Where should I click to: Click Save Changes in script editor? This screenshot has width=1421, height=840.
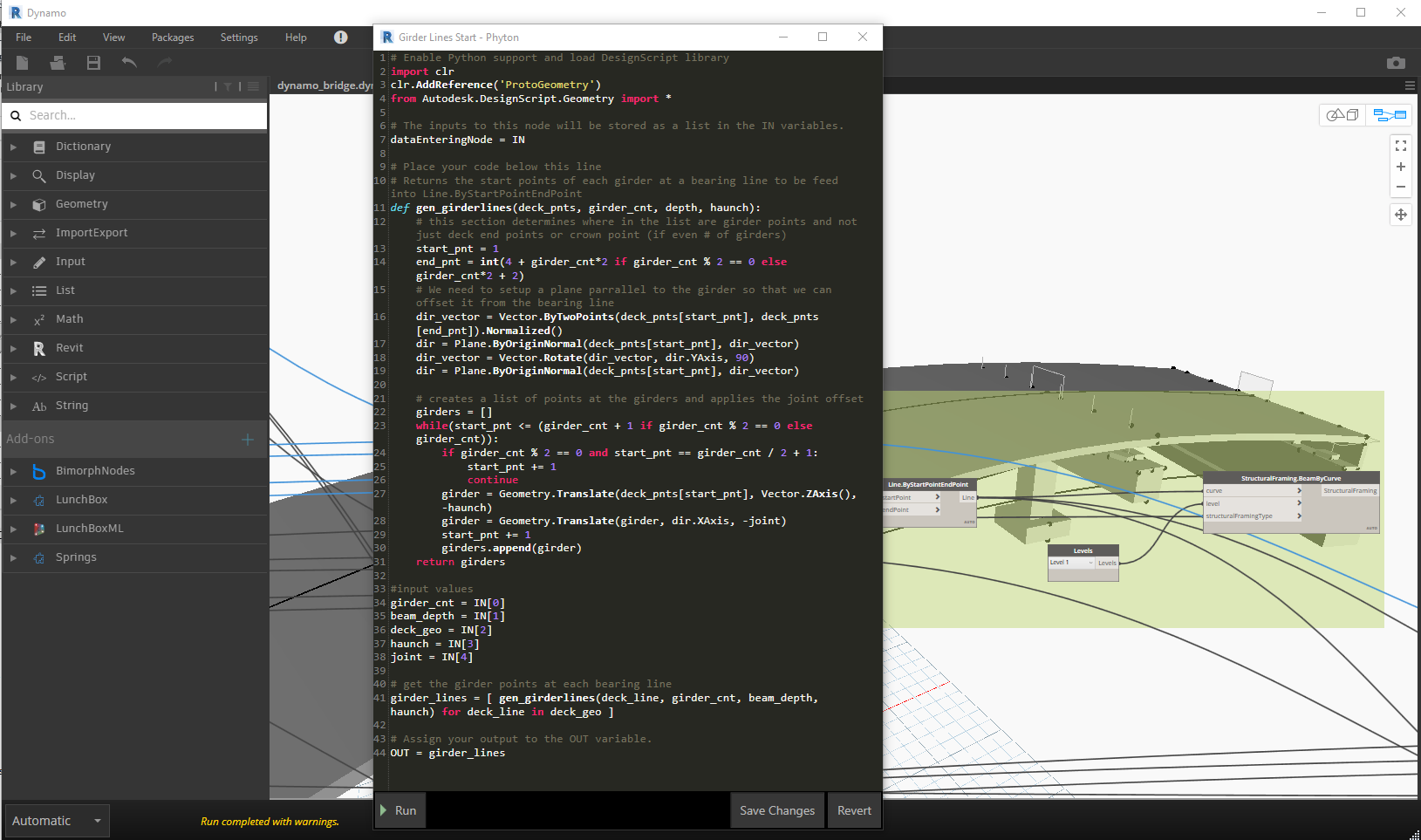(x=777, y=810)
